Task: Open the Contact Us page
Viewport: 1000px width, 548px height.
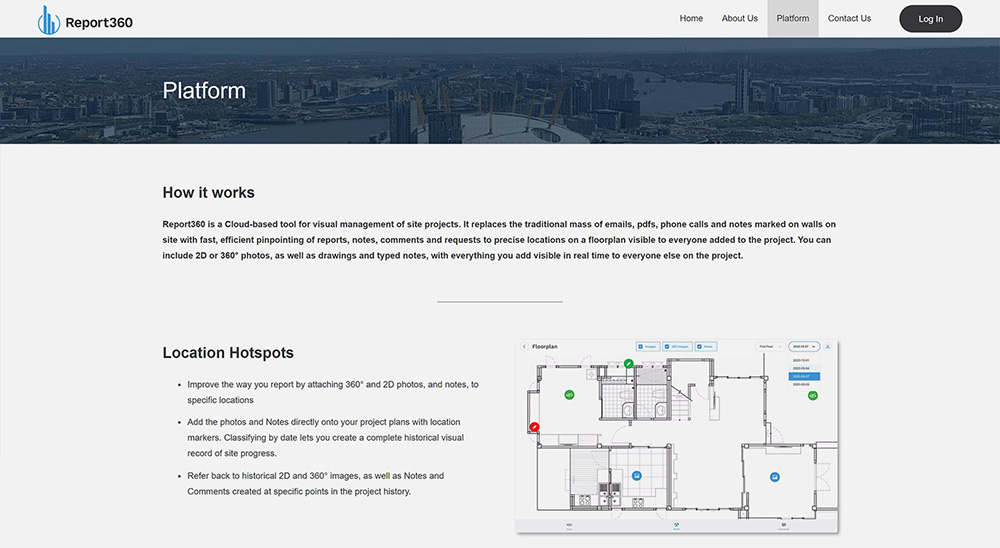Action: pos(849,19)
